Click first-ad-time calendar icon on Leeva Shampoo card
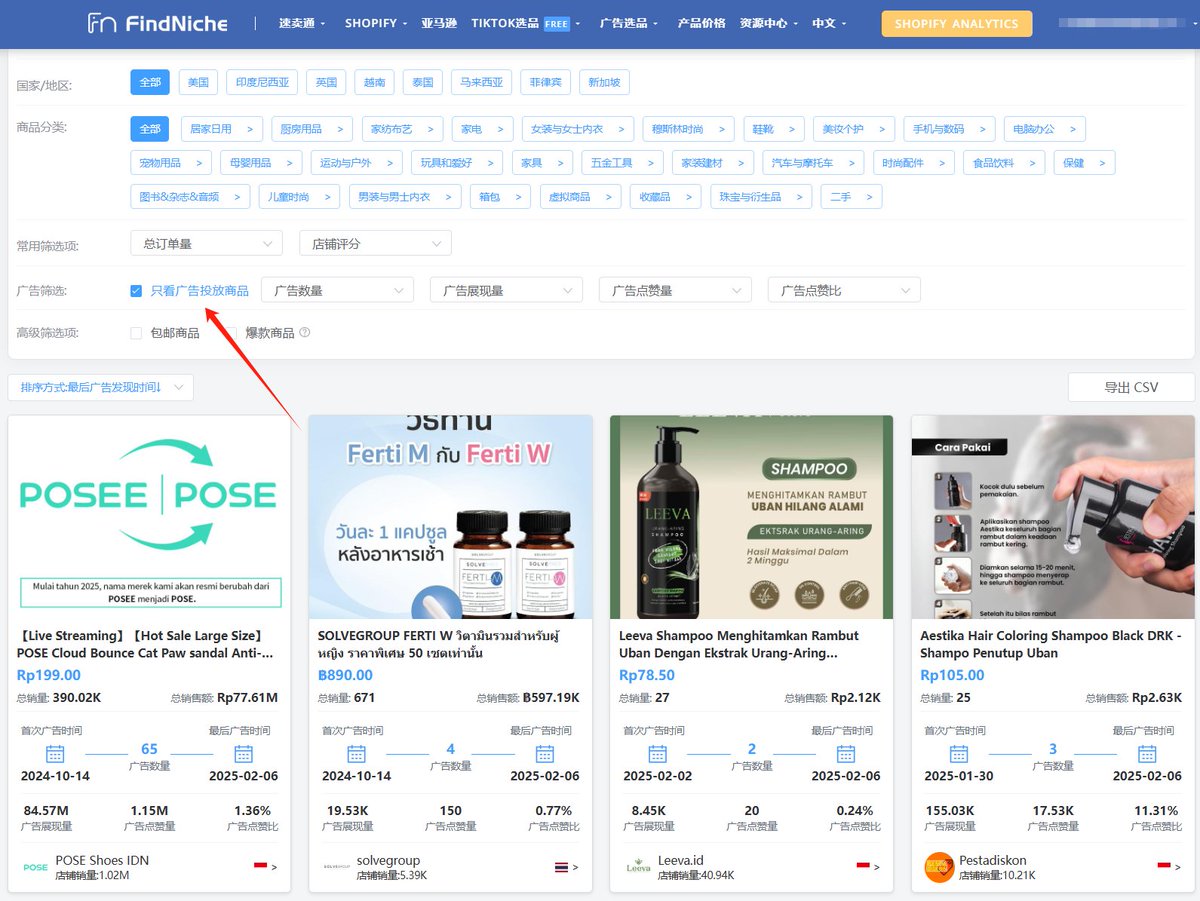Viewport: 1200px width, 901px height. coord(657,753)
